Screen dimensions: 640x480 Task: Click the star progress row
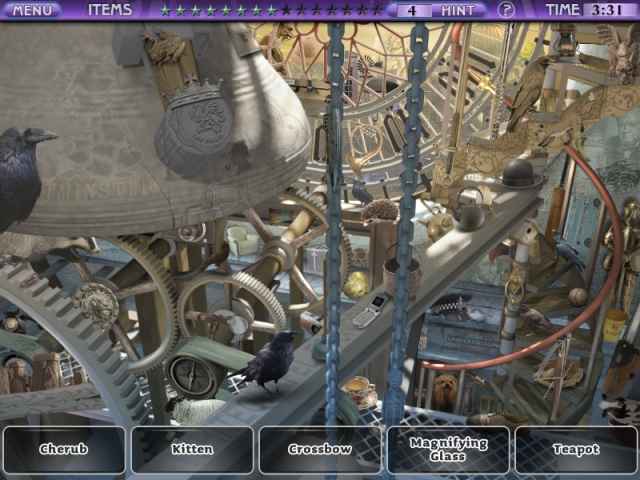[x=271, y=10]
